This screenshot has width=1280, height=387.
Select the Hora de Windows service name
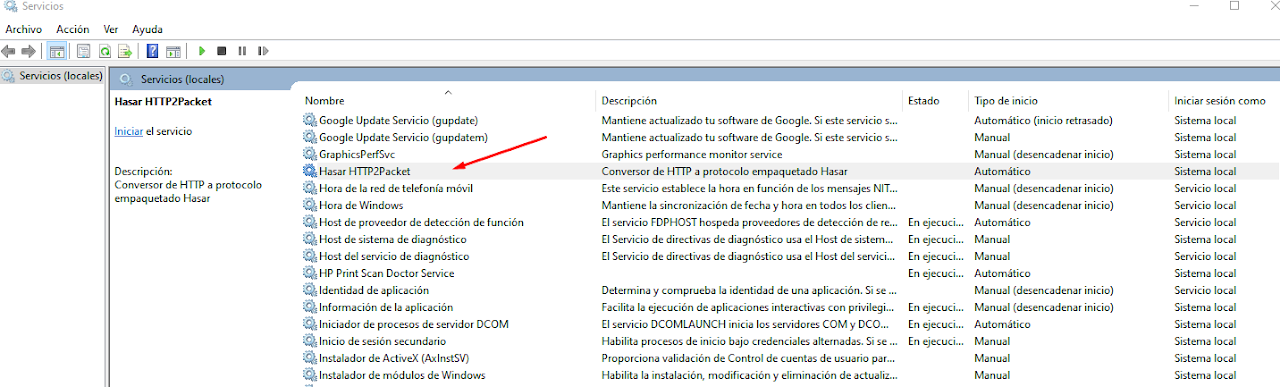pyautogui.click(x=361, y=205)
